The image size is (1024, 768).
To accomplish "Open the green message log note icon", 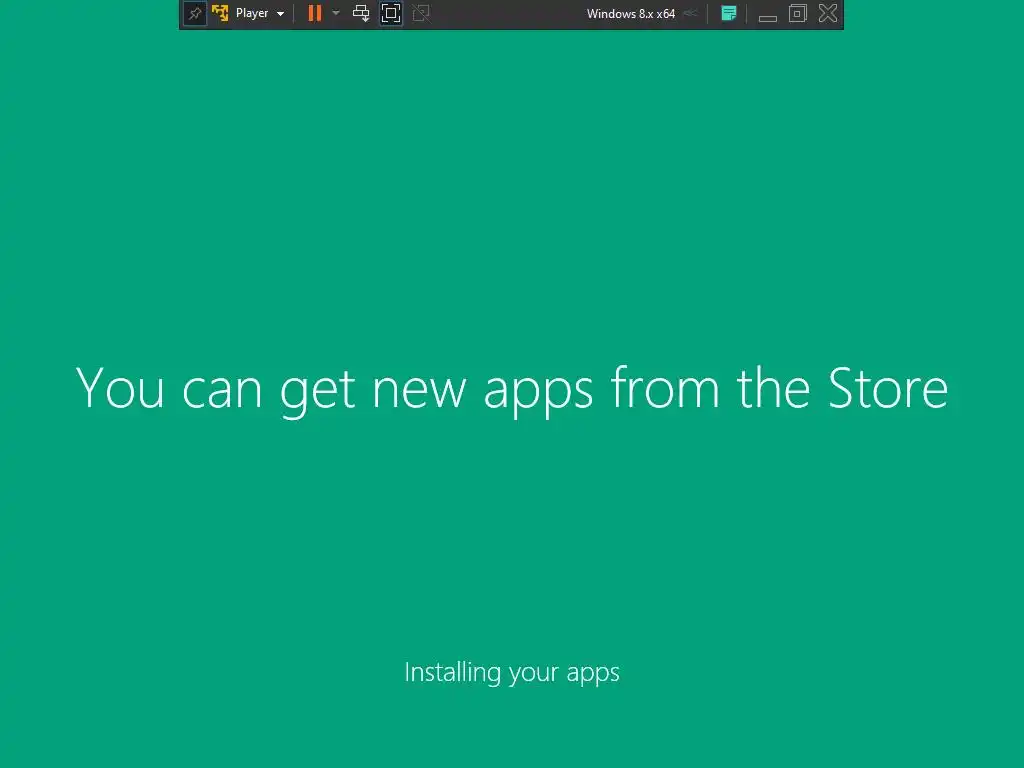I will pos(729,13).
